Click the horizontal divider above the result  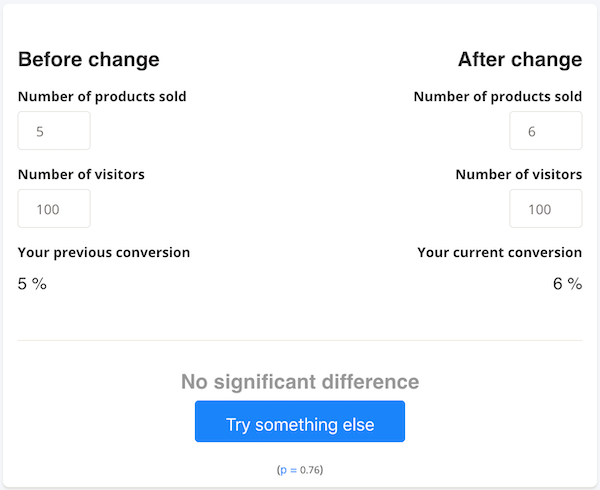300,341
